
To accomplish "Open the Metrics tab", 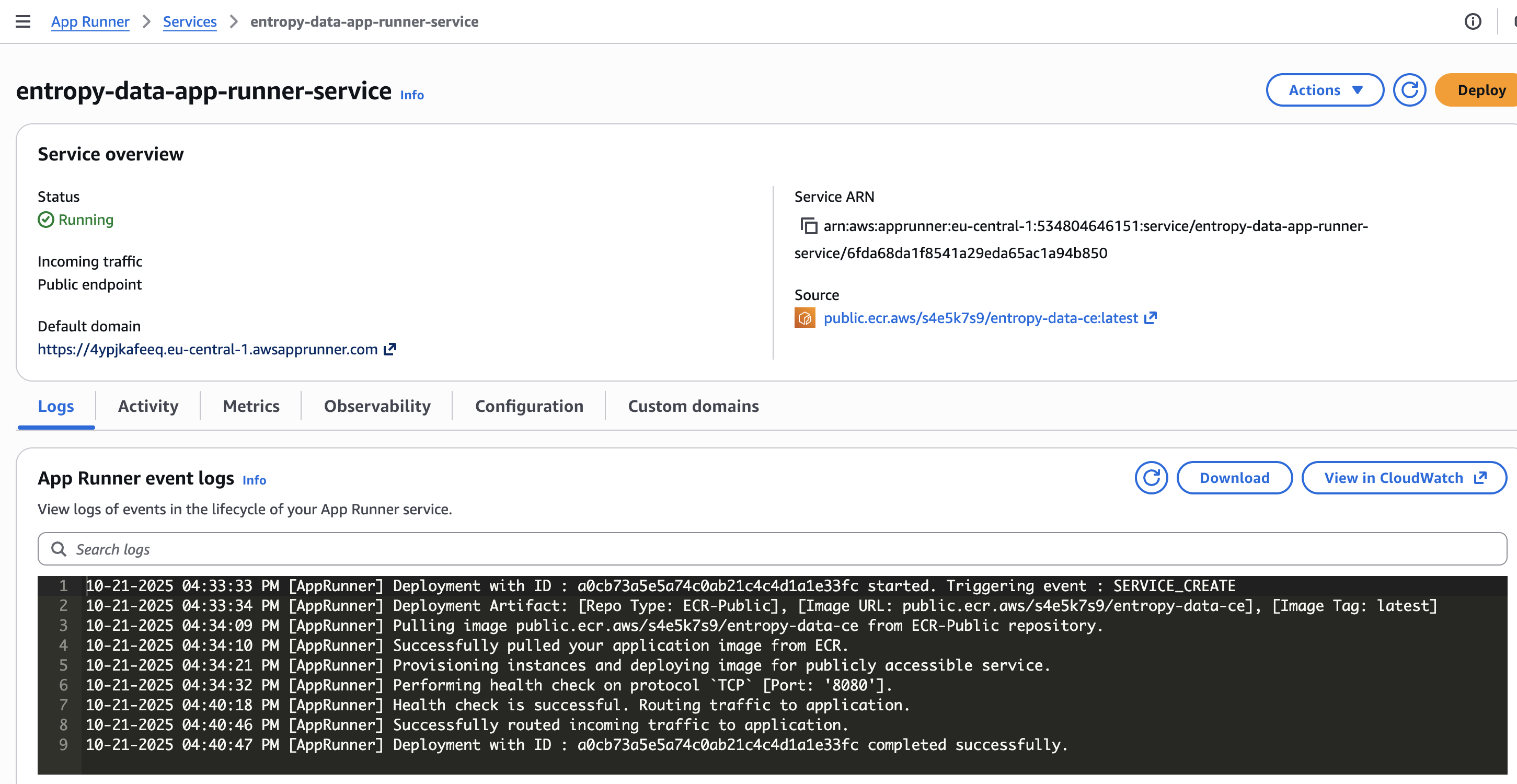I will coord(250,406).
